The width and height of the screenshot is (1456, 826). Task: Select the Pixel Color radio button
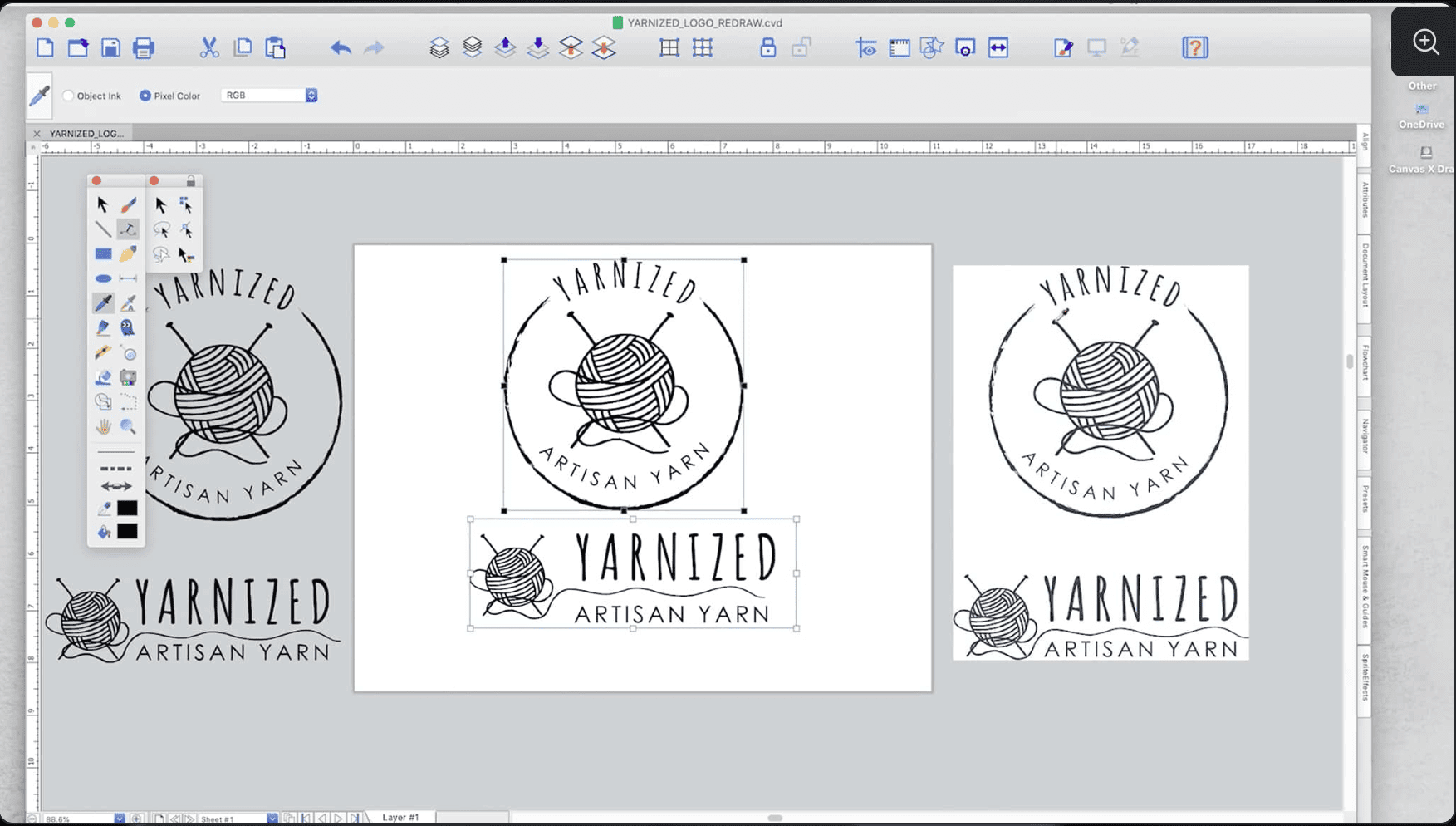[145, 96]
